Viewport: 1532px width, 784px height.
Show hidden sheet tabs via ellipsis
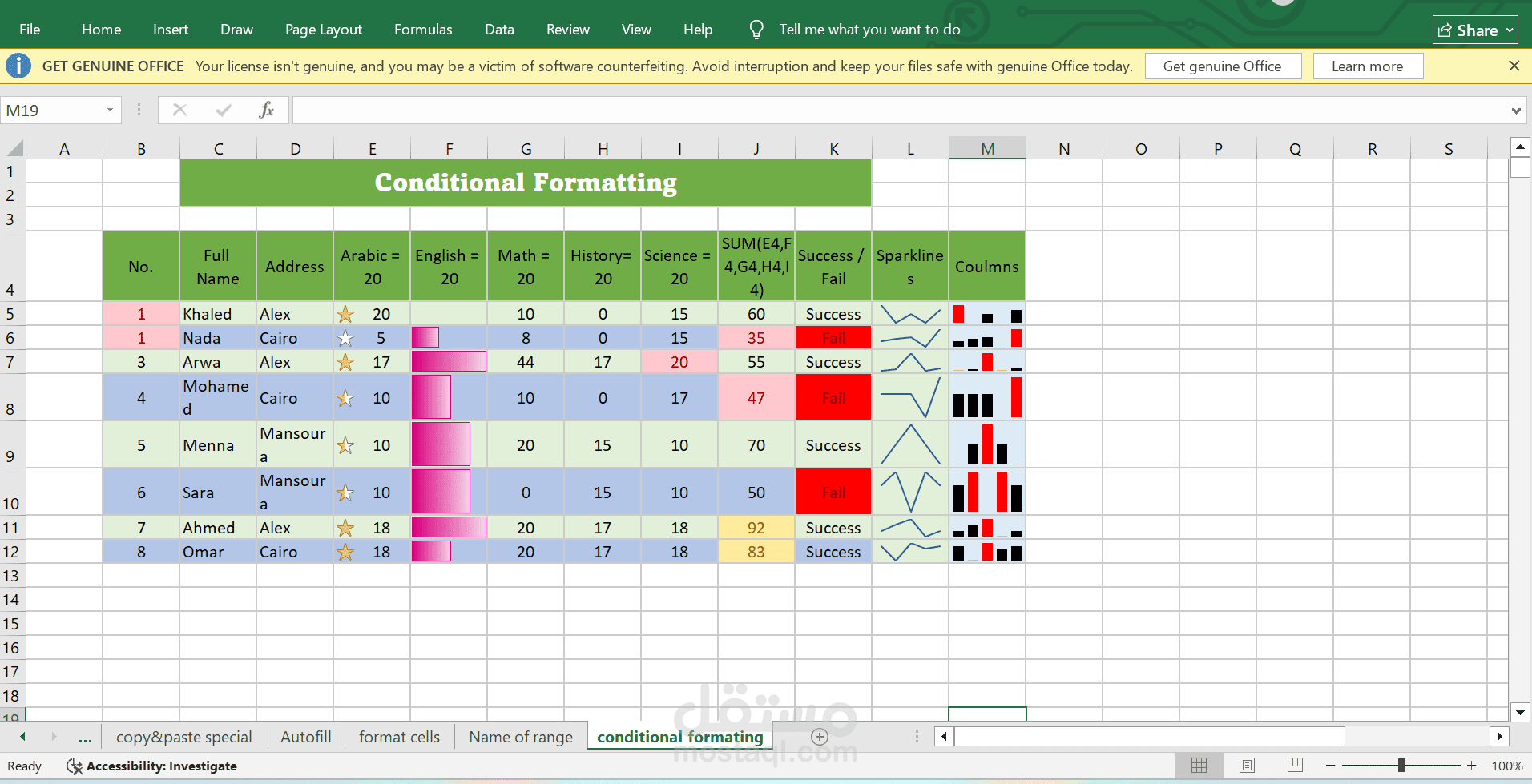pos(85,737)
